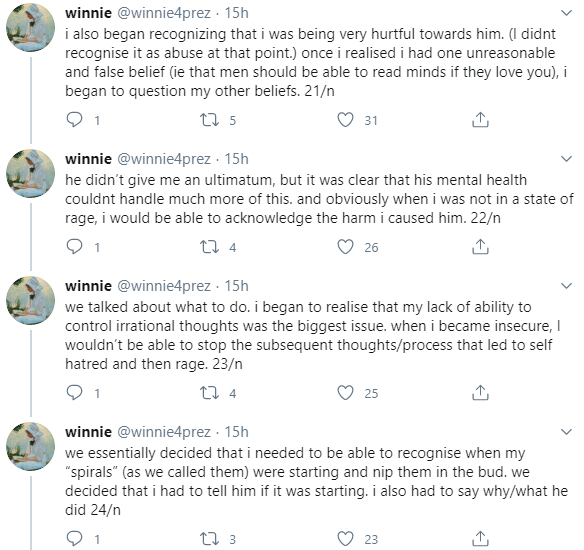Open winnie's profile picture on the 23/n tweet

coord(31,300)
